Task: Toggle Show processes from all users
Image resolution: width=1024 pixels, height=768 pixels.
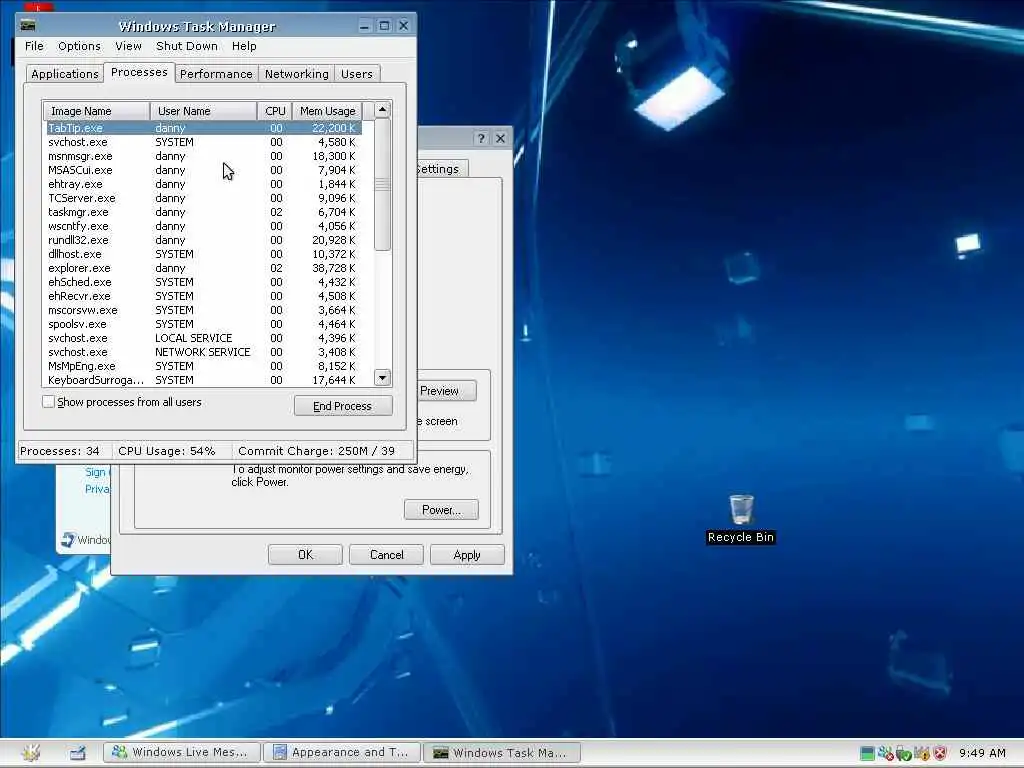Action: [48, 402]
